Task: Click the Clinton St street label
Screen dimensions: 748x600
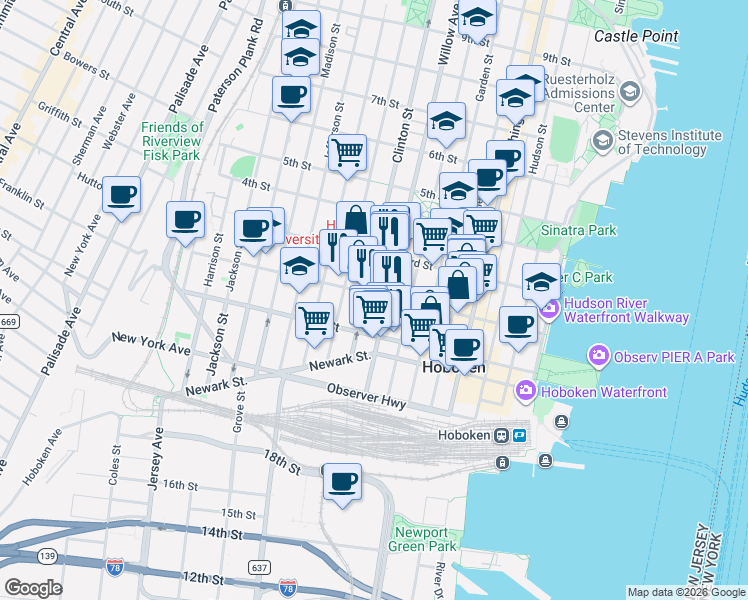Action: [403, 135]
